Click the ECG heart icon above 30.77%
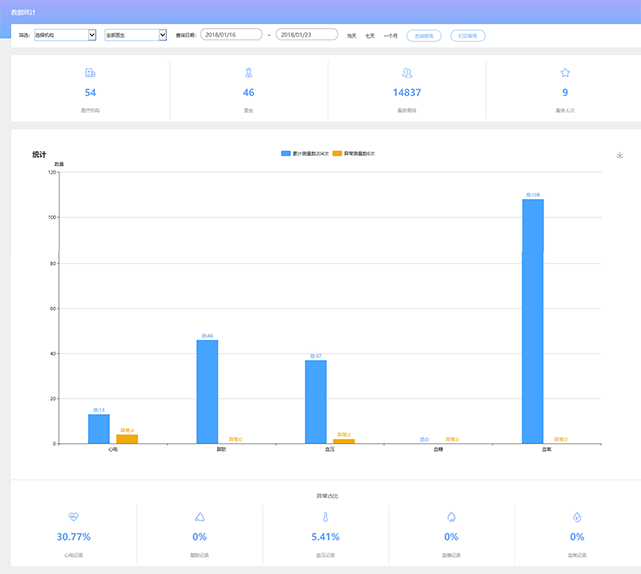The image size is (641, 574). coord(74,517)
